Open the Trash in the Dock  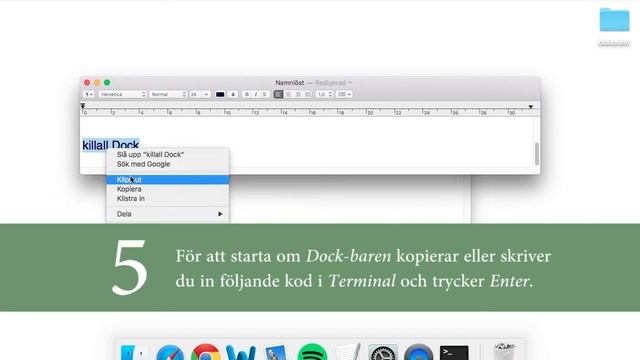(x=504, y=352)
